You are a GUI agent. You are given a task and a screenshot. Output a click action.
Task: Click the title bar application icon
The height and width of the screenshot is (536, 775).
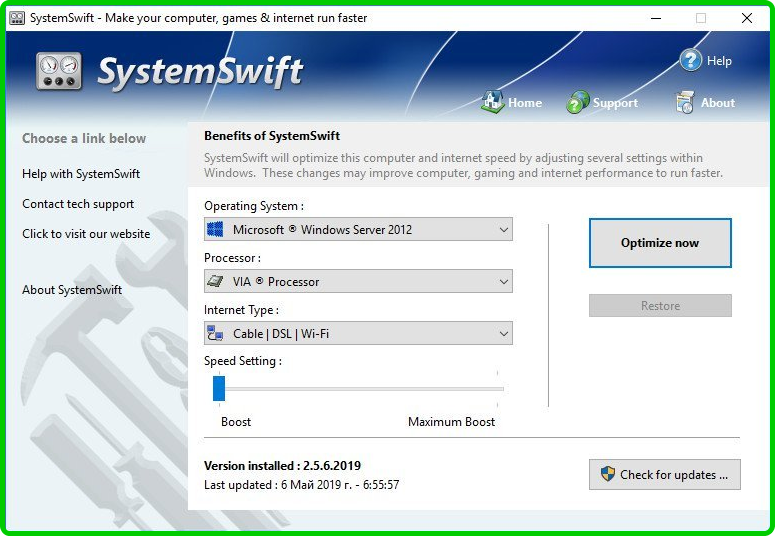point(17,18)
